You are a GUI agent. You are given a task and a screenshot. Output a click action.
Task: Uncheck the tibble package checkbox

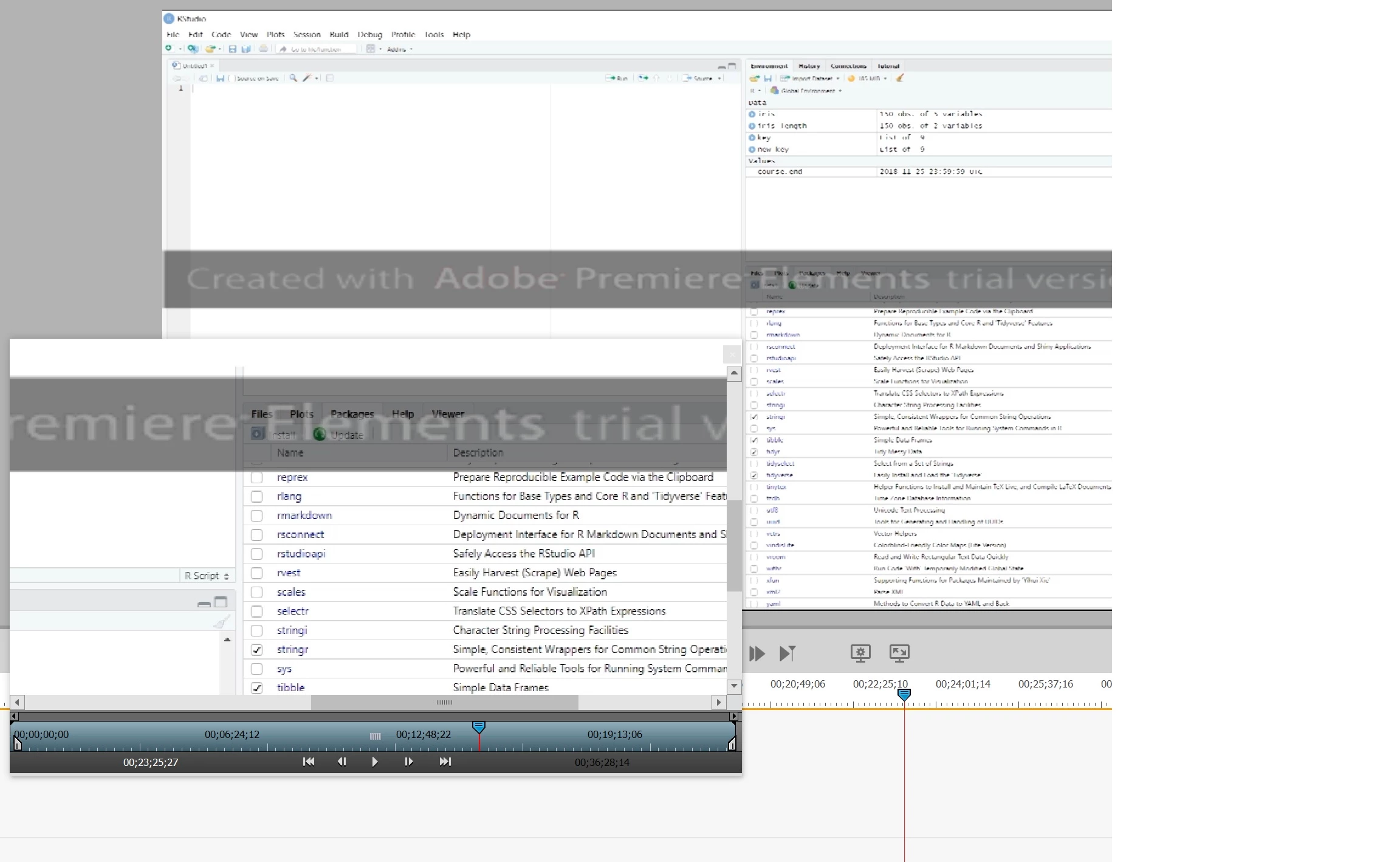coord(257,688)
